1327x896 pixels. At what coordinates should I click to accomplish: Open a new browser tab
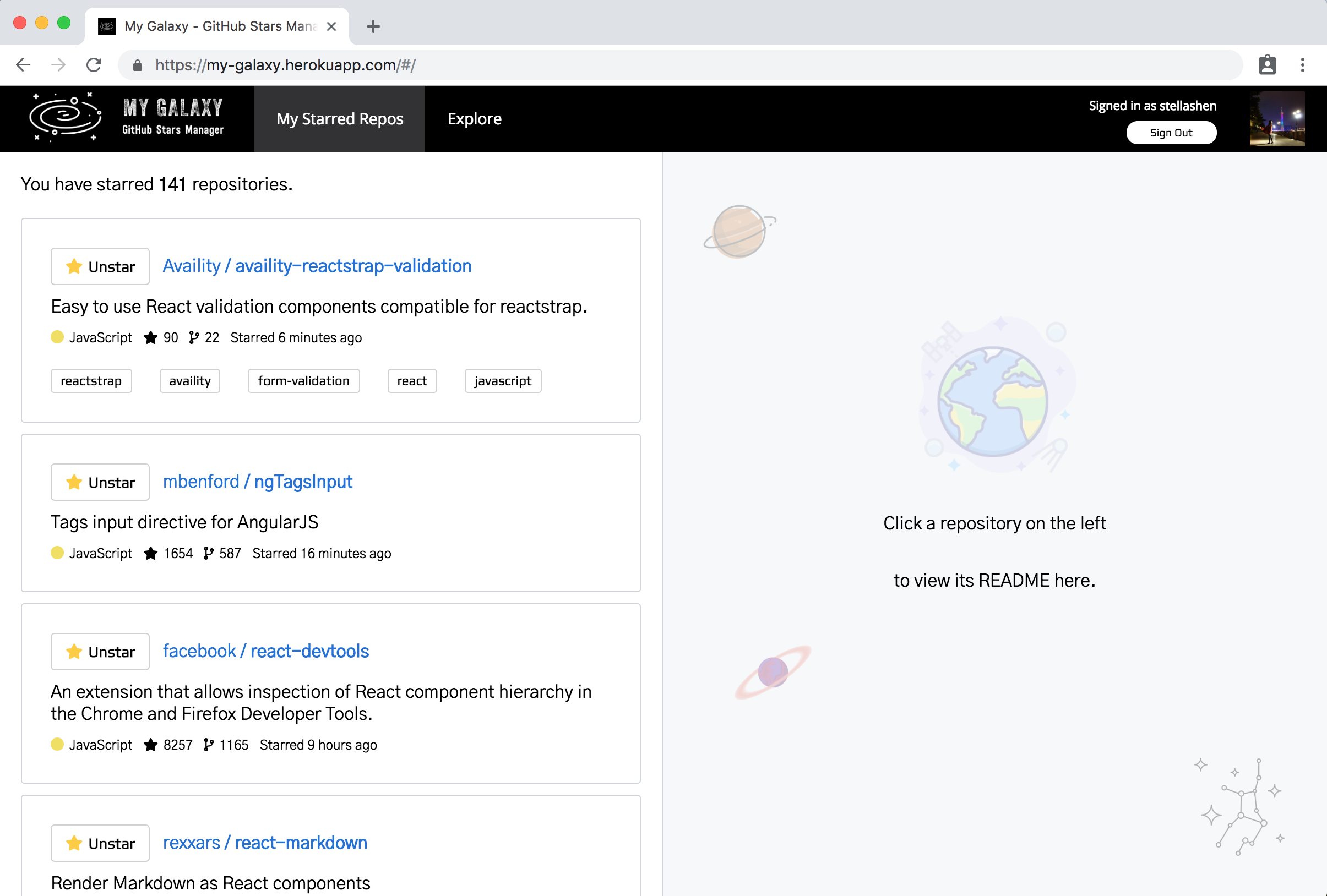[373, 26]
